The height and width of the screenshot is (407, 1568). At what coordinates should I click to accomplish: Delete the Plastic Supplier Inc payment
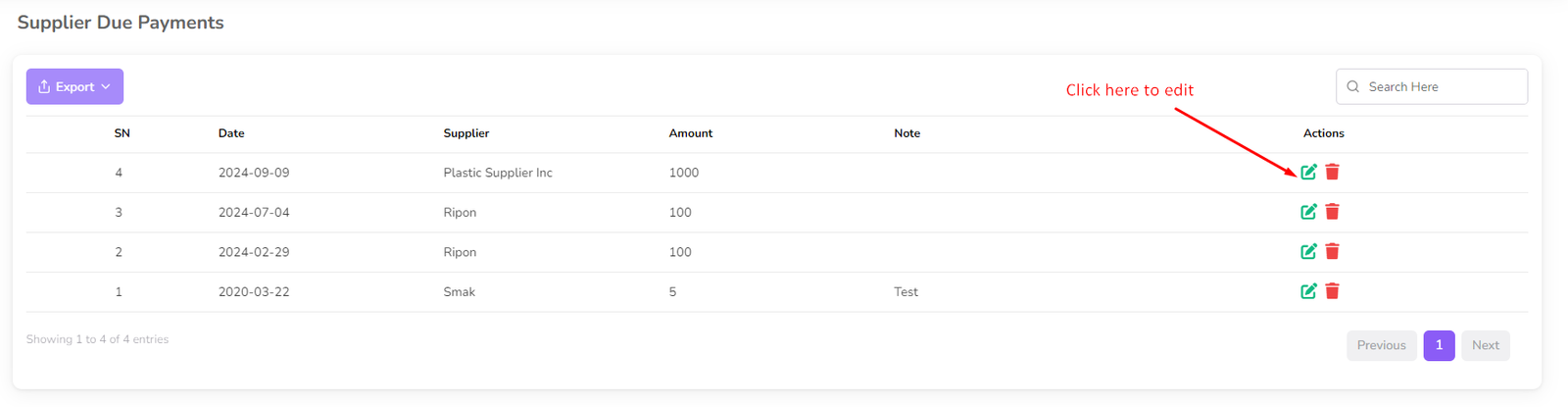click(x=1332, y=173)
